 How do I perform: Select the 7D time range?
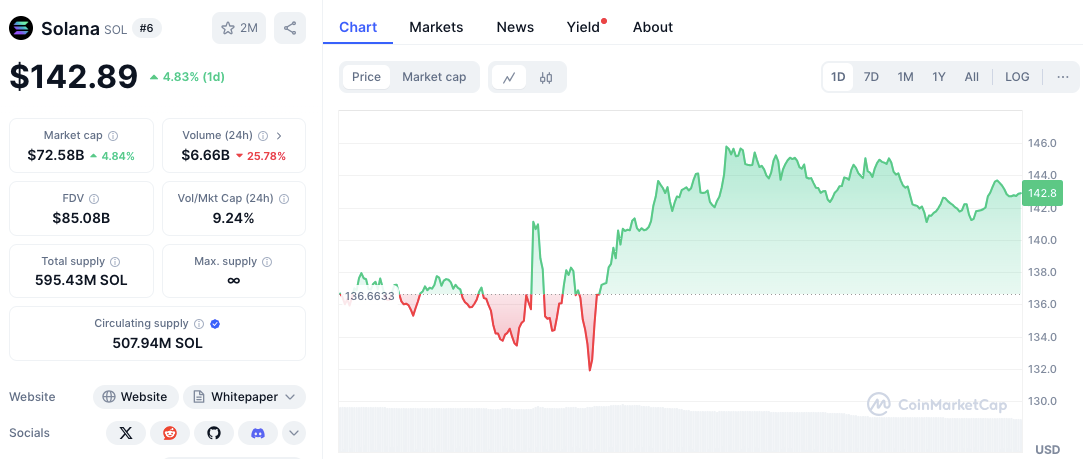871,77
